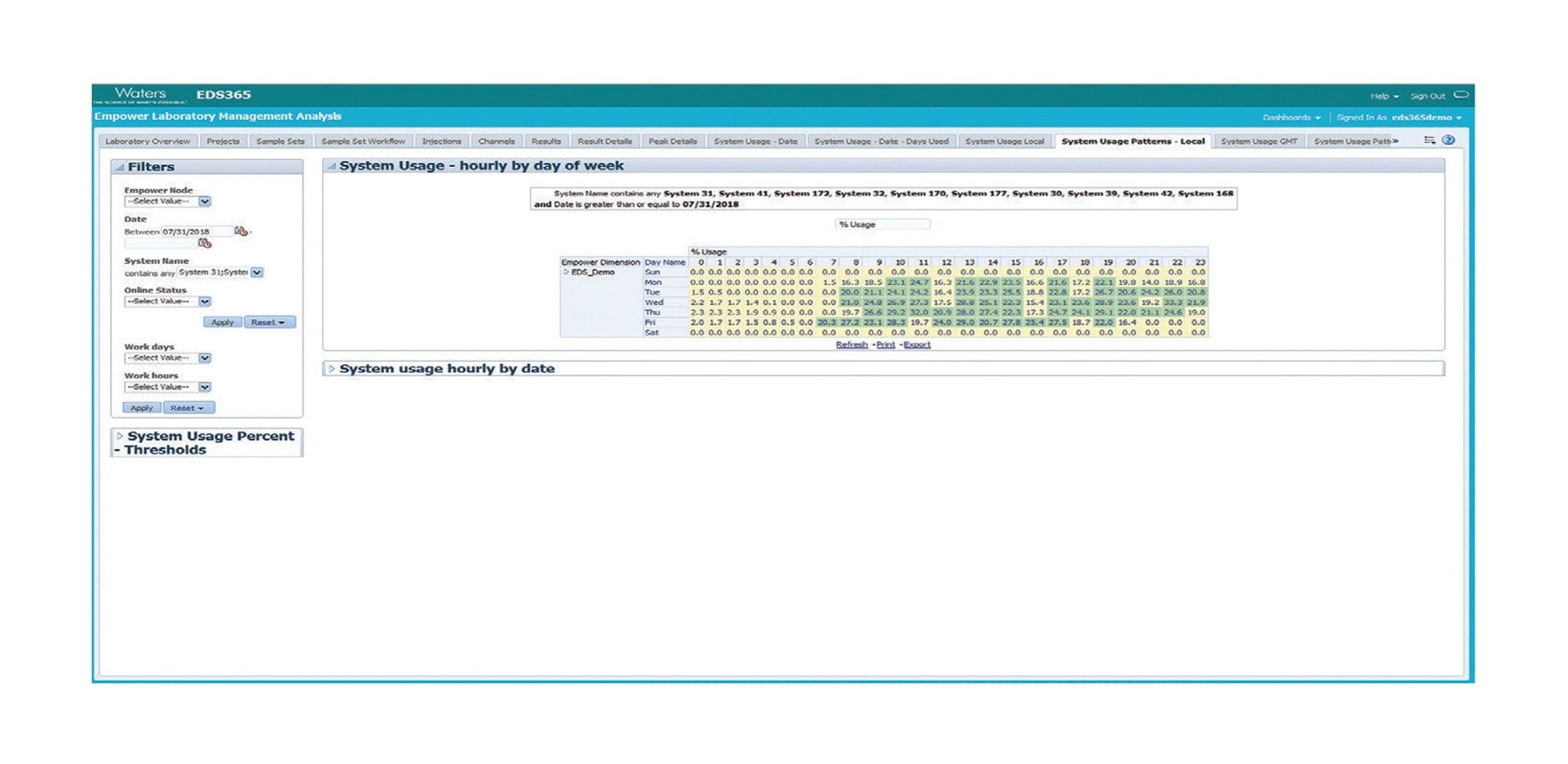Viewport: 1568px width, 764px height.
Task: Click the Wed row label
Action: point(654,302)
